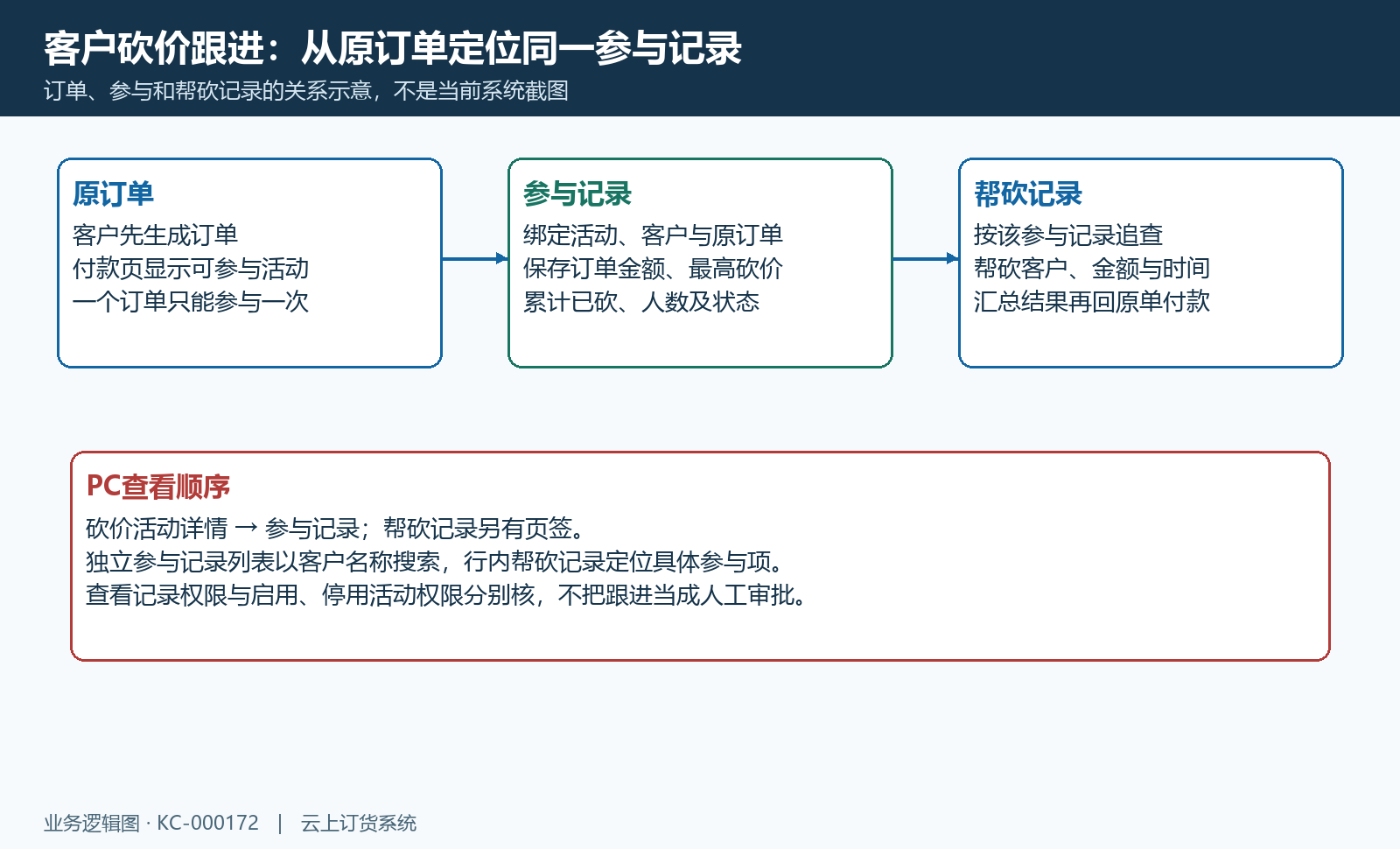Click the line 累计已砍、人数及状态
Image resolution: width=1400 pixels, height=849 pixels.
tap(641, 301)
